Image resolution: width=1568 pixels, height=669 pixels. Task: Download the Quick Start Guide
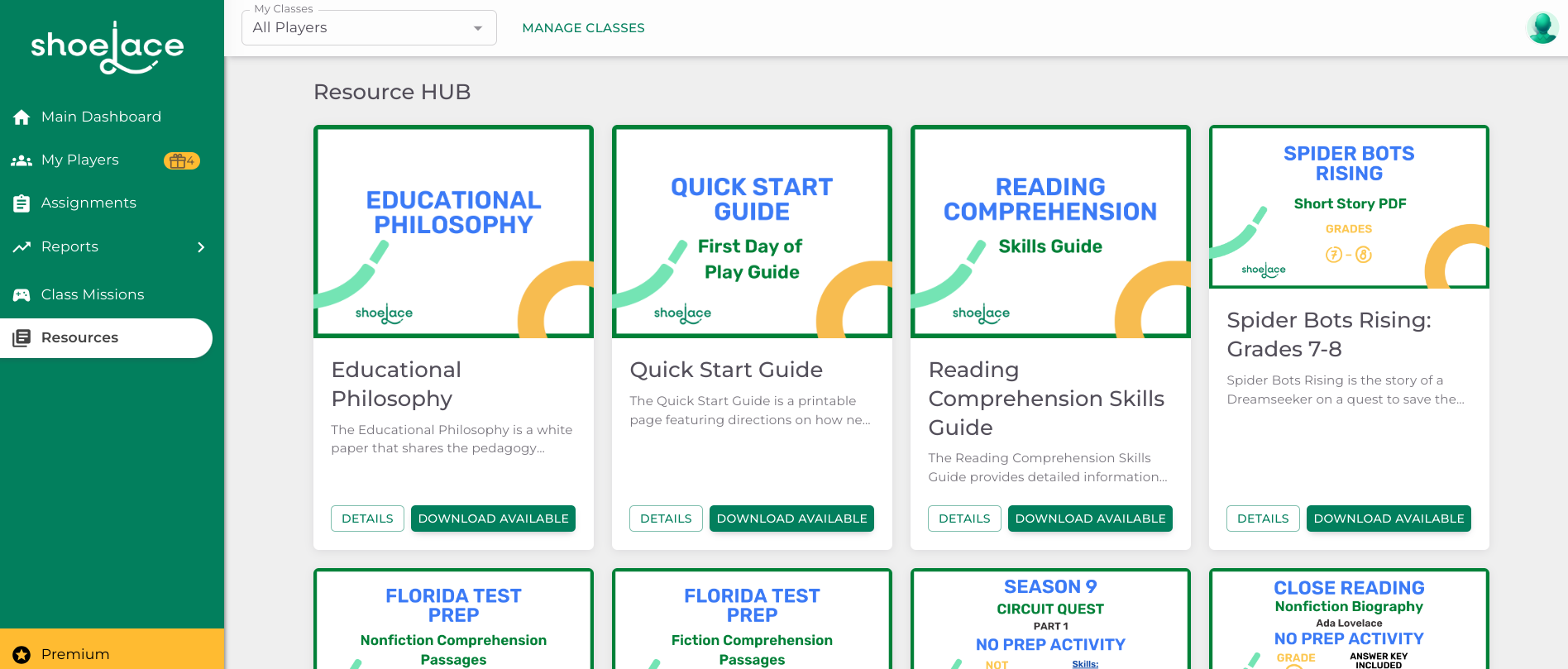tap(791, 518)
